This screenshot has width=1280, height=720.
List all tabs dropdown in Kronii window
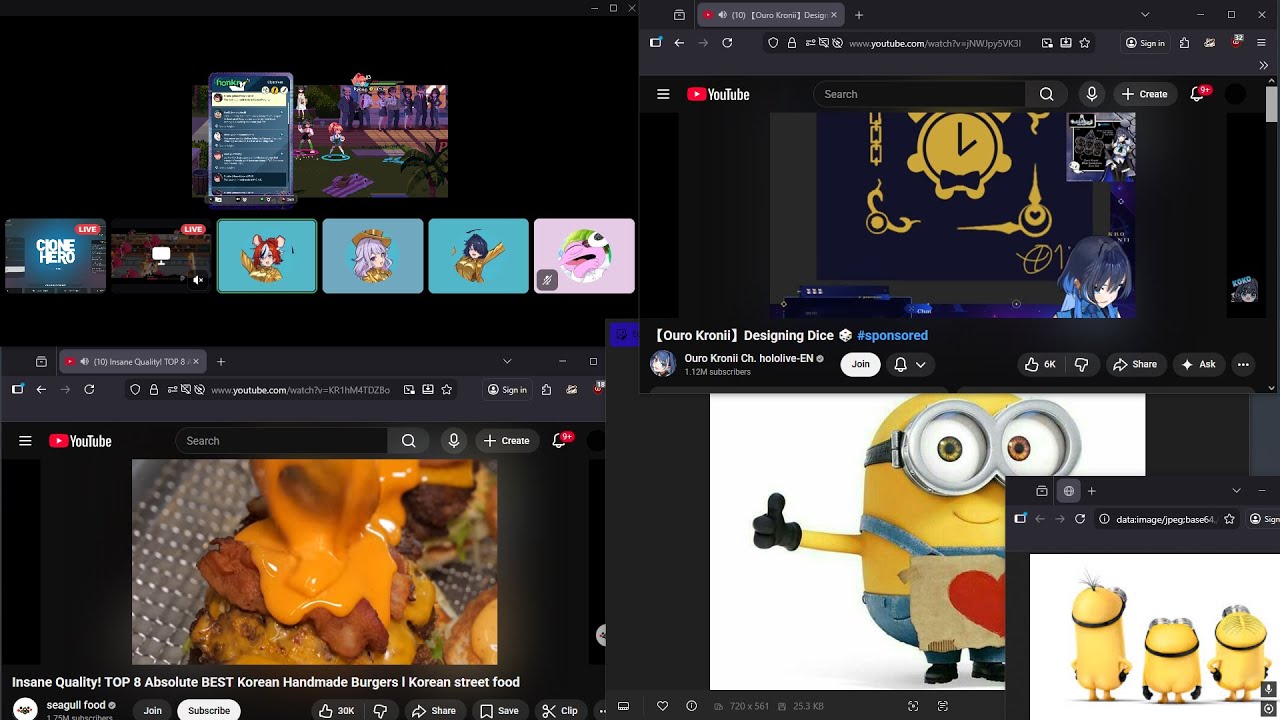[1145, 15]
